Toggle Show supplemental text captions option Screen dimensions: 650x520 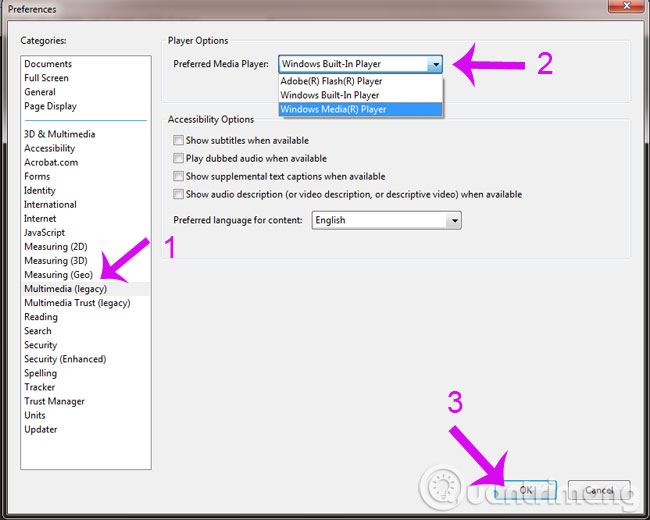click(178, 176)
